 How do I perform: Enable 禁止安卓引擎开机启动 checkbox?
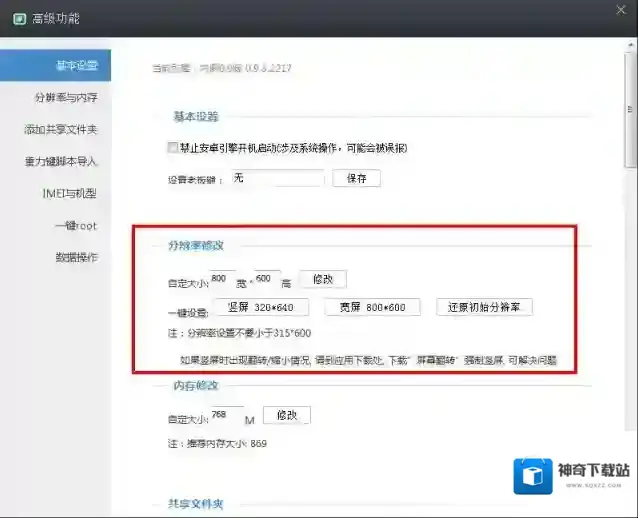click(173, 148)
